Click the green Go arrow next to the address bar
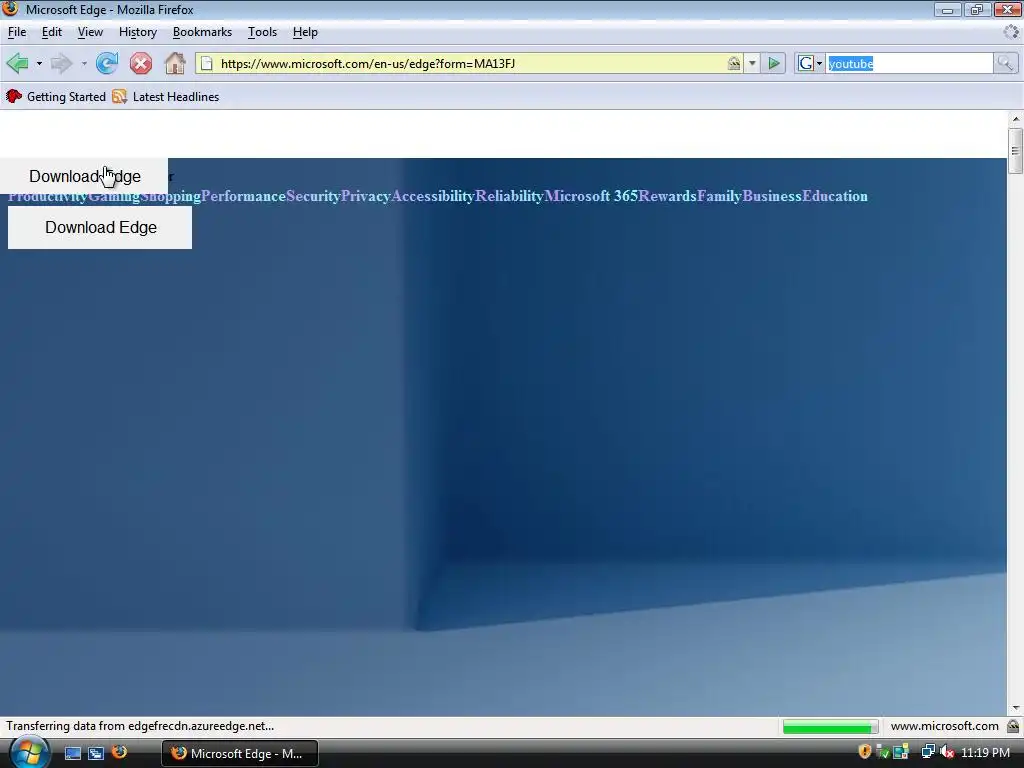The image size is (1024, 768). click(774, 63)
